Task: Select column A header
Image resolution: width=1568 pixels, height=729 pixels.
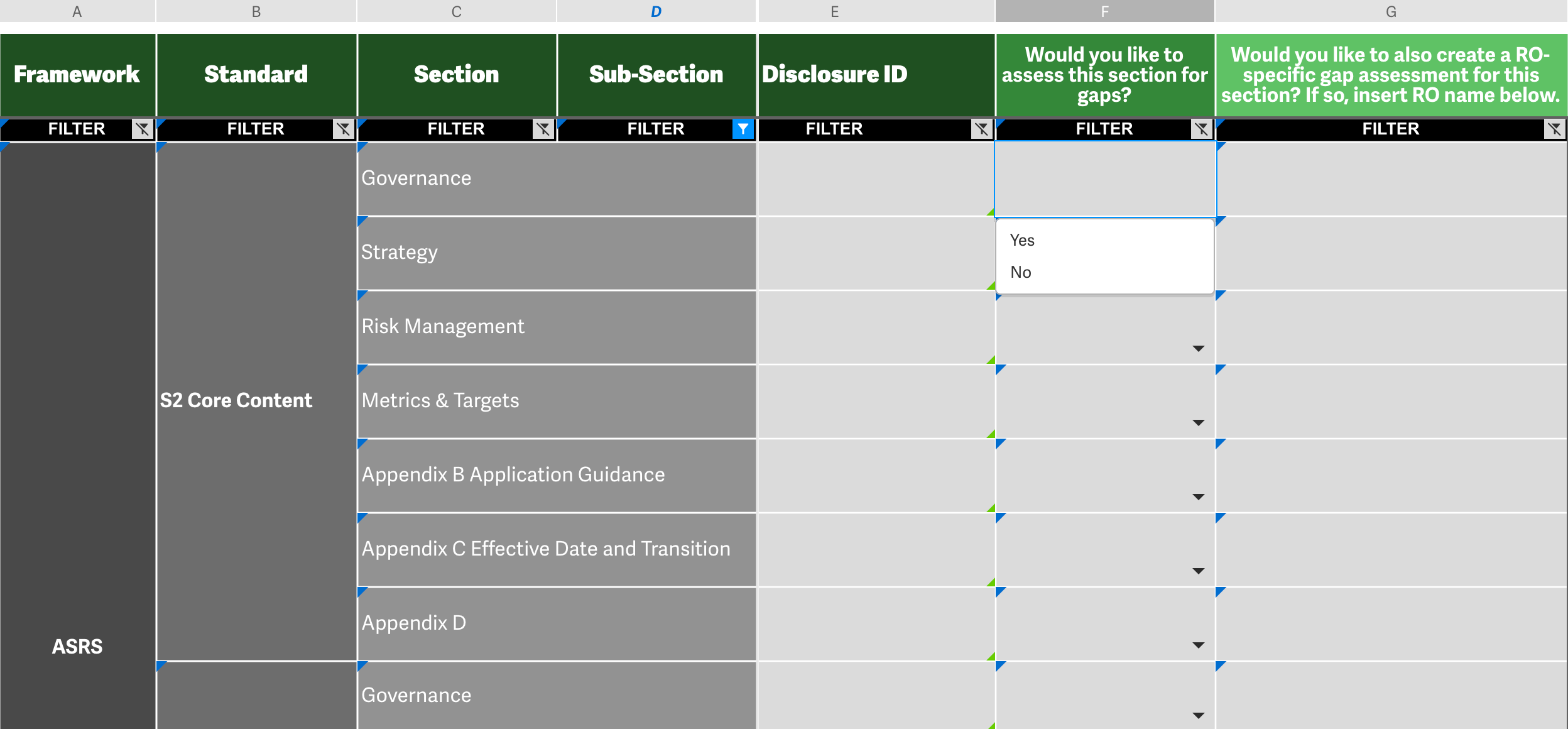Action: coord(77,11)
